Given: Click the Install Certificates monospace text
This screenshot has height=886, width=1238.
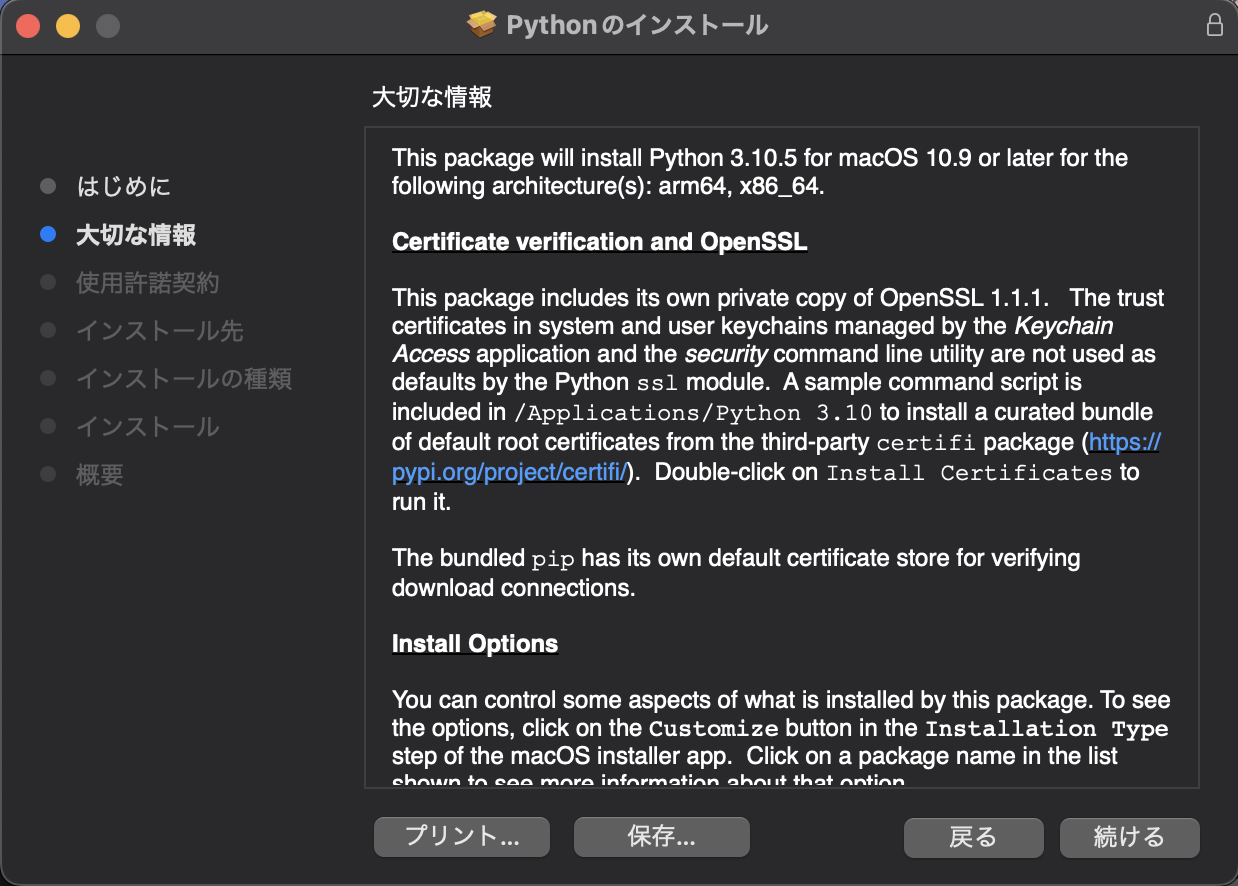Looking at the screenshot, I should pyautogui.click(x=969, y=473).
